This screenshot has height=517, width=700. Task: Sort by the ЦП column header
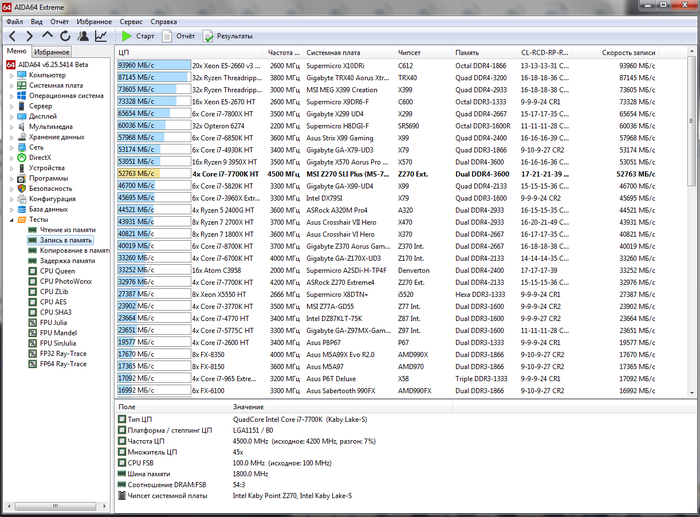[190, 53]
